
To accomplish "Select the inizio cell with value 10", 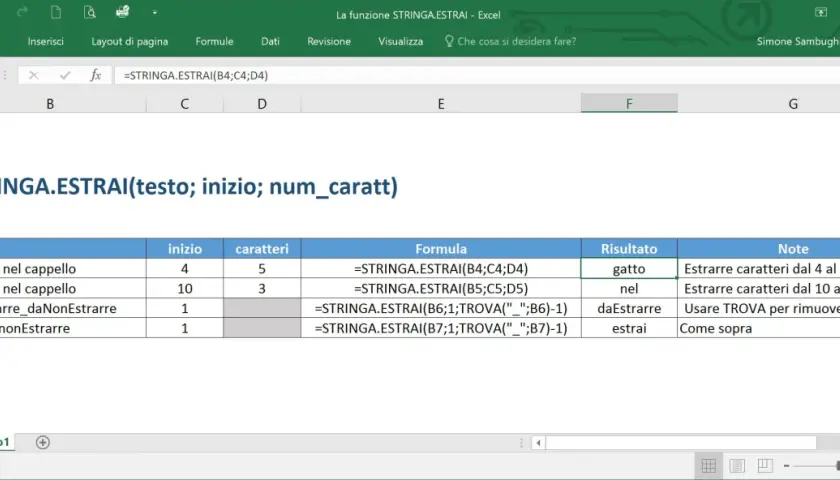I will coord(185,288).
